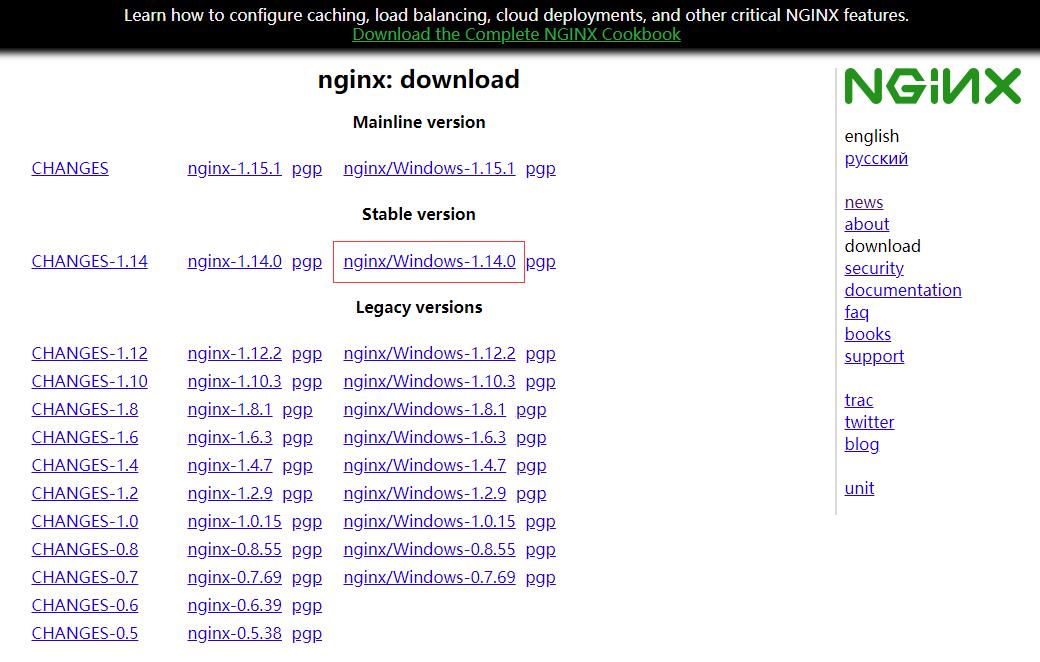Image resolution: width=1040 pixels, height=662 pixels.
Task: Download nginx-1.10.3 source
Action: pos(234,381)
